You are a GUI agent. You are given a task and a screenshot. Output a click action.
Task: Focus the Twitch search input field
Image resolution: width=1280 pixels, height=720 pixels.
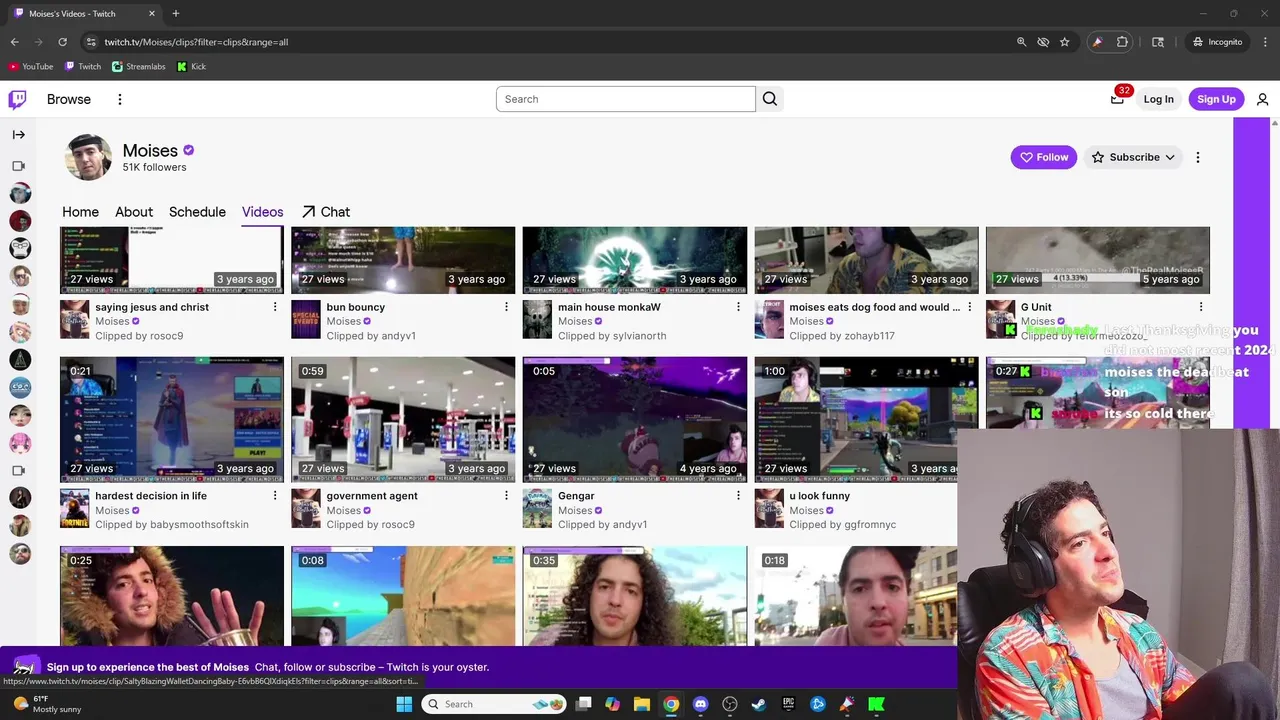pyautogui.click(x=626, y=99)
